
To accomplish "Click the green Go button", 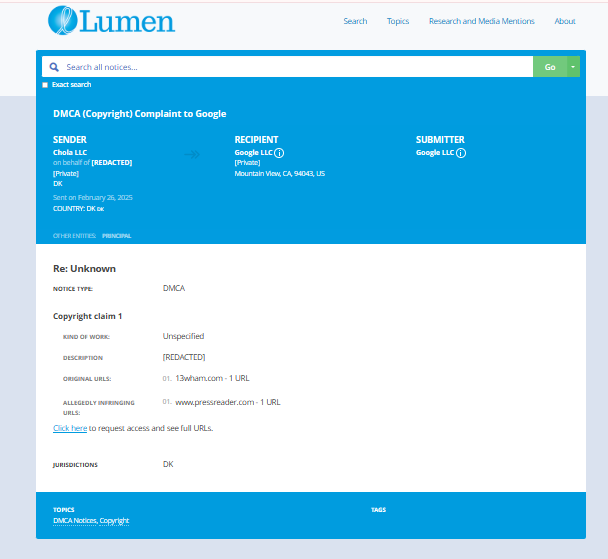I will 550,67.
